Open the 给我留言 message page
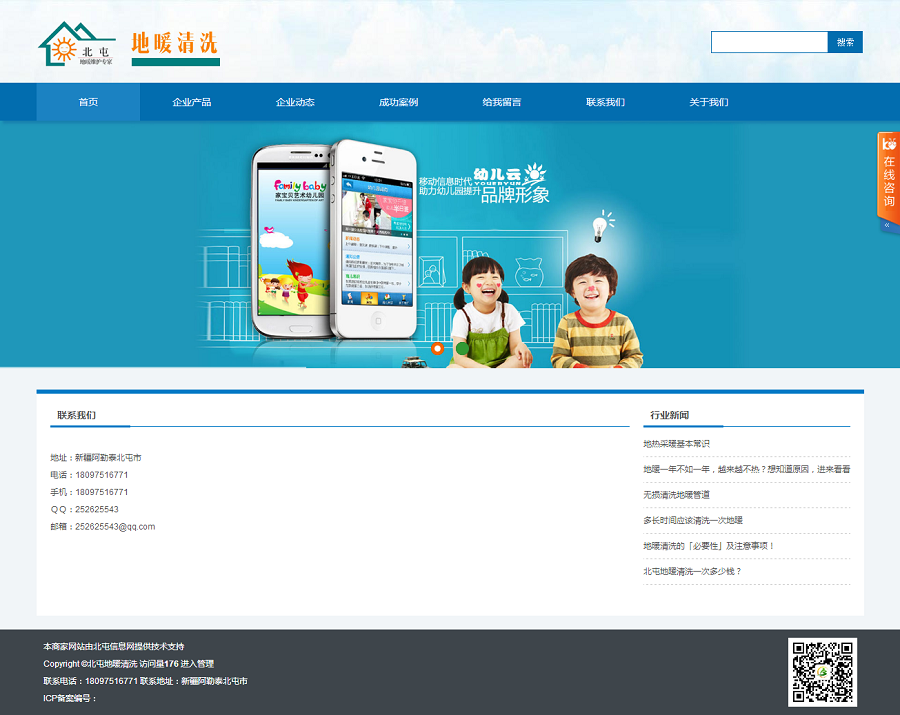The width and height of the screenshot is (900, 715). point(501,102)
